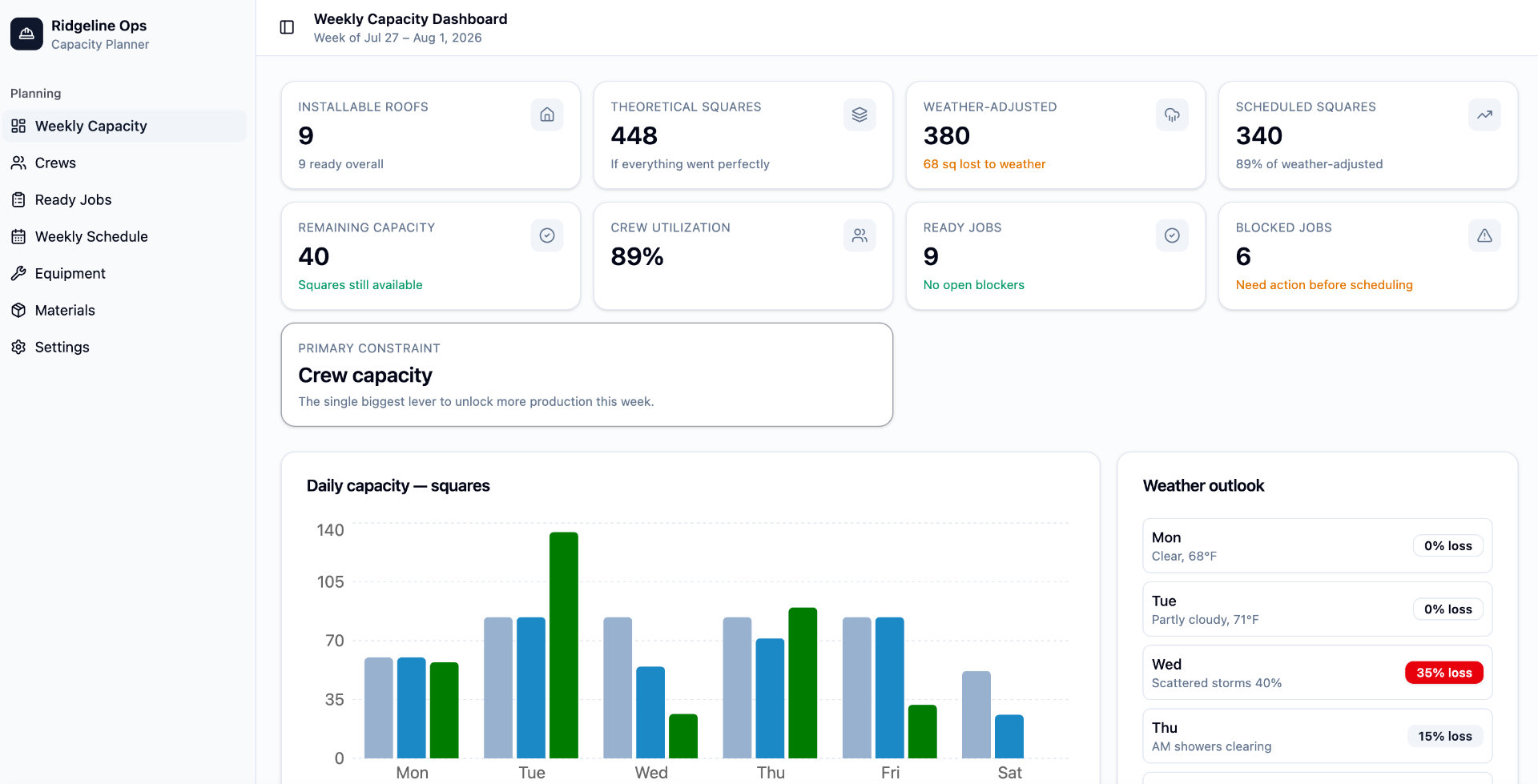The width and height of the screenshot is (1538, 784).
Task: Click the warning triangle icon on Blocked Jobs card
Action: [1484, 235]
